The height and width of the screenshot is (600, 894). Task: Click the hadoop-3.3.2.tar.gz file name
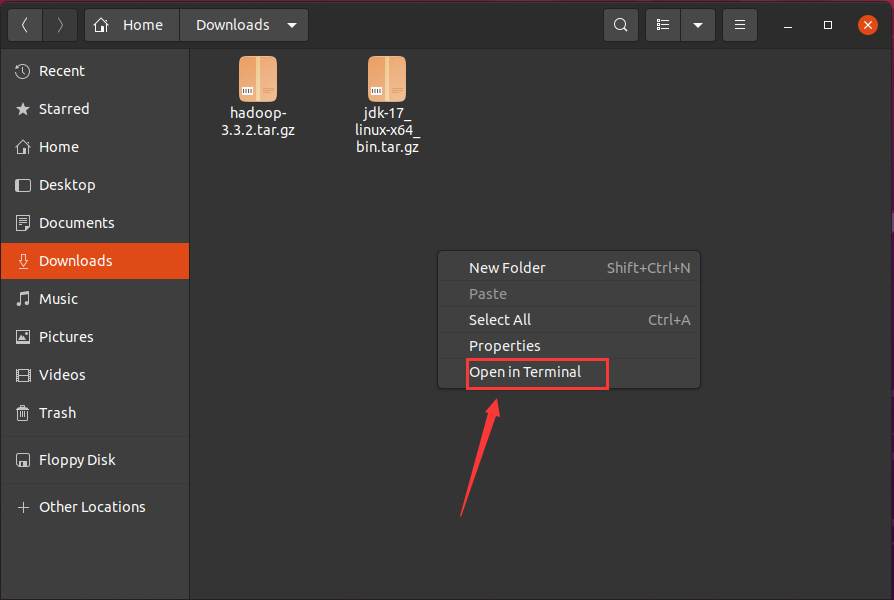click(x=258, y=121)
